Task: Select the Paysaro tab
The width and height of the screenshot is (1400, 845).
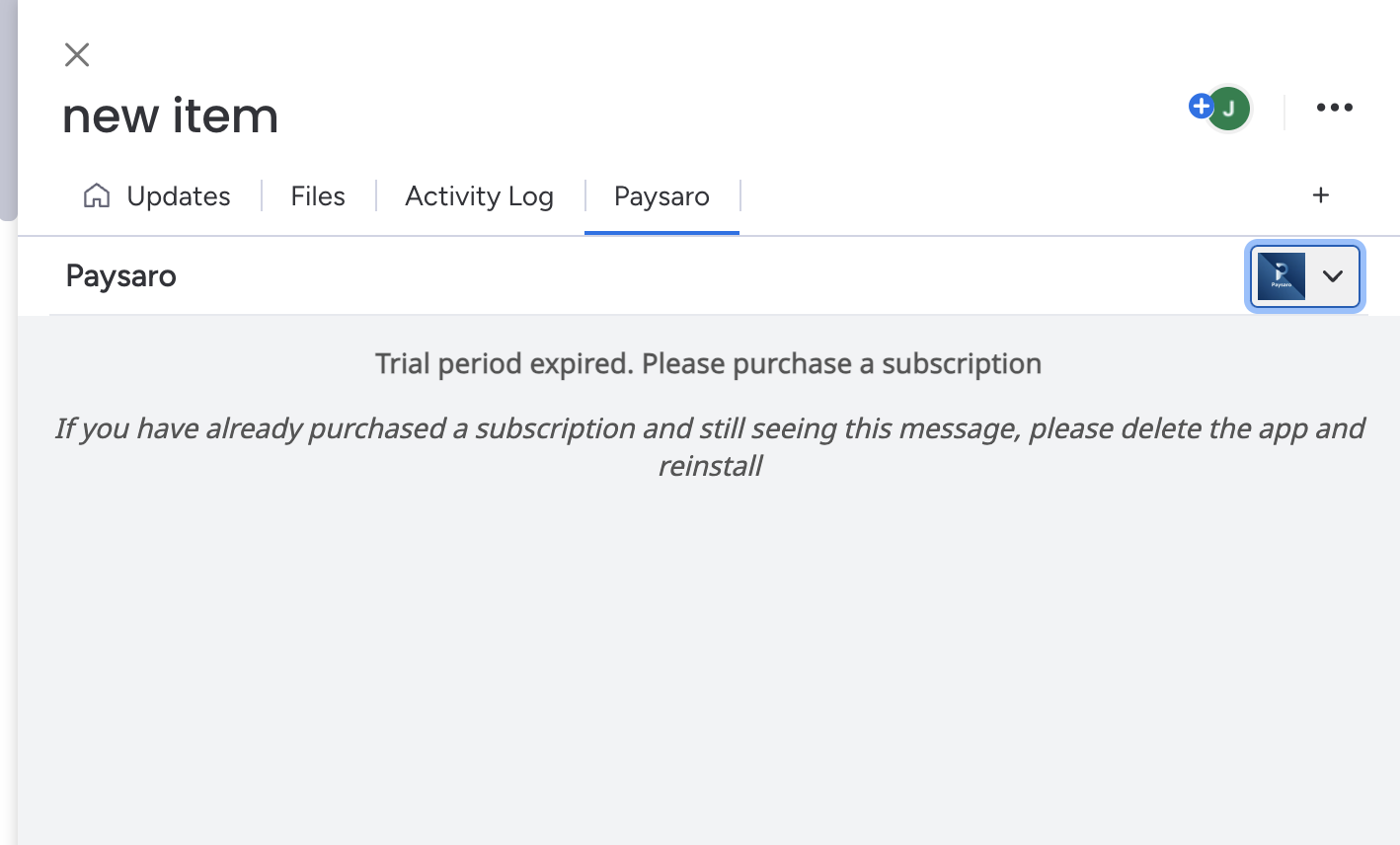Action: point(661,195)
